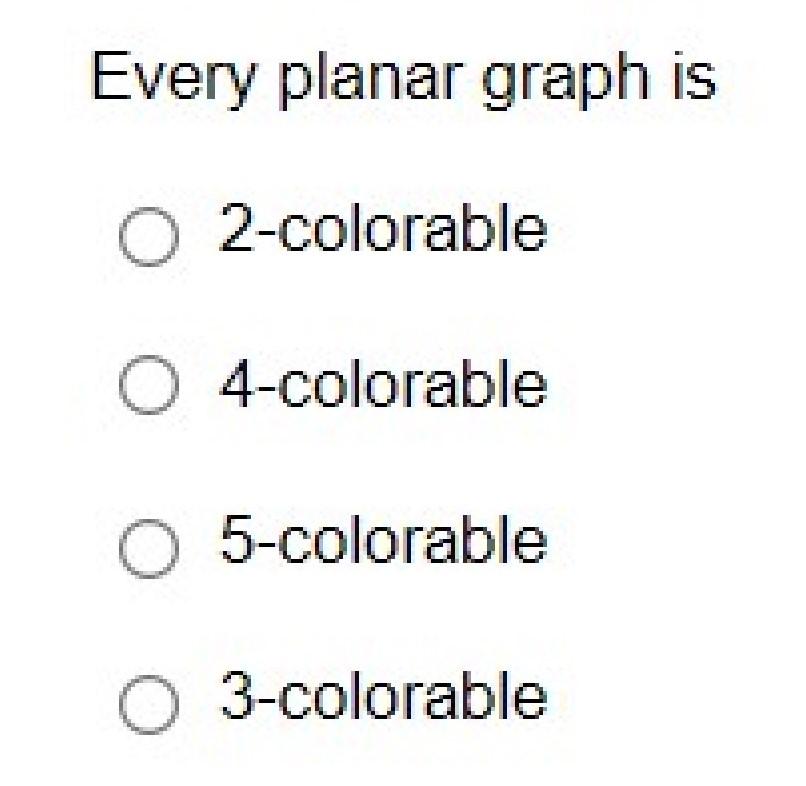806x786 pixels.
Task: Click the '3-colorable' answer label text
Action: (383, 696)
